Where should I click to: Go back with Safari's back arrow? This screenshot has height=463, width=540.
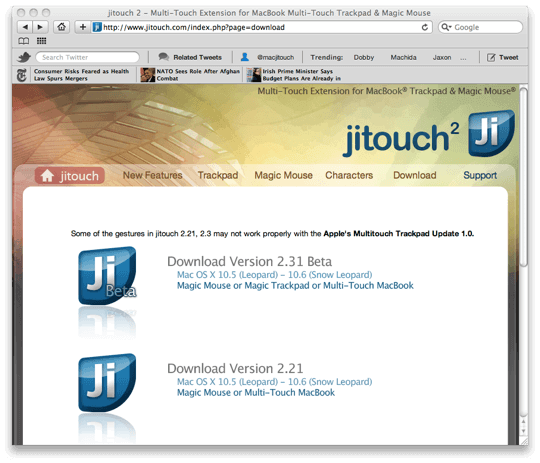(x=24, y=27)
